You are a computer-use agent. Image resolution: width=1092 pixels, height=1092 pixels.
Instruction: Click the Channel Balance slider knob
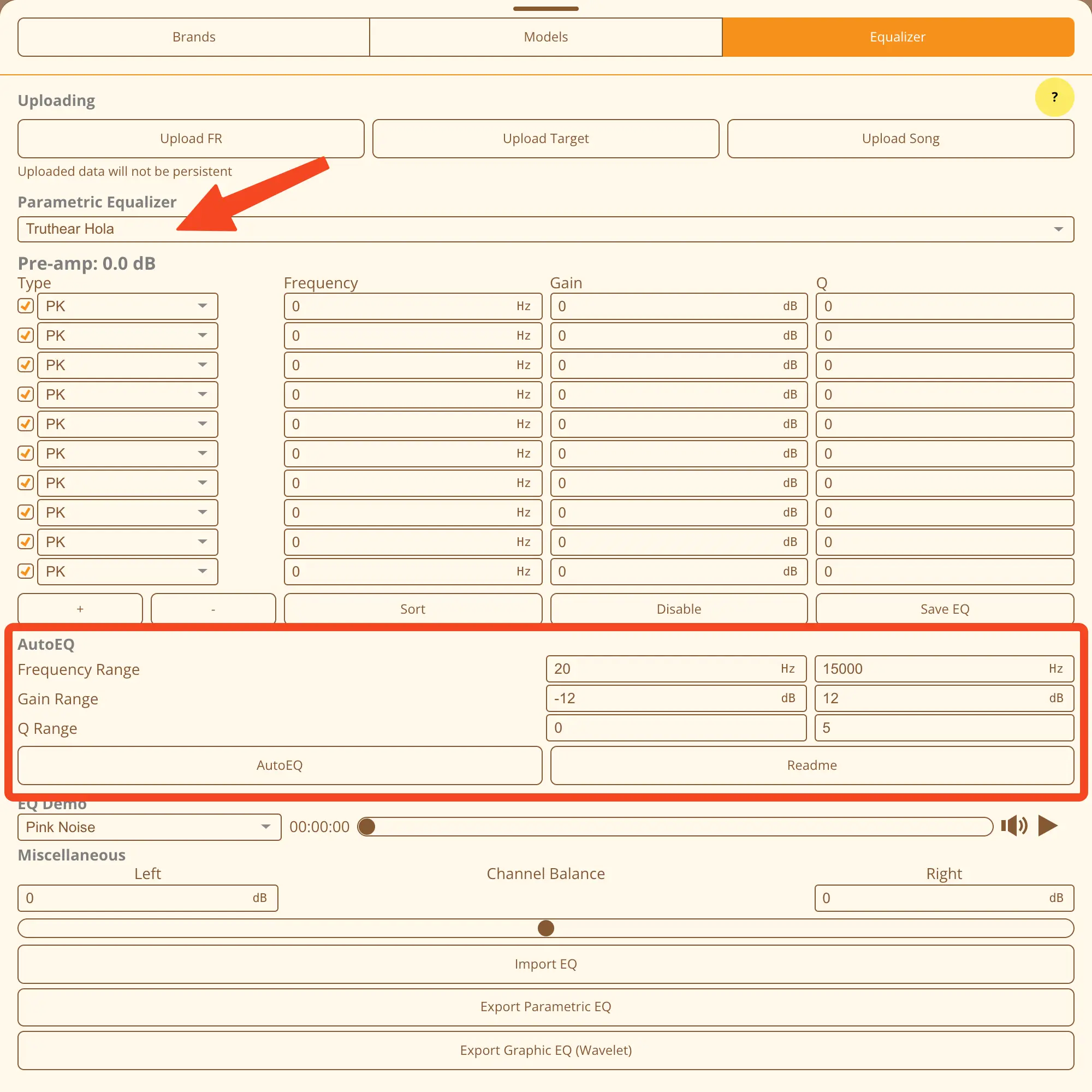coord(545,928)
